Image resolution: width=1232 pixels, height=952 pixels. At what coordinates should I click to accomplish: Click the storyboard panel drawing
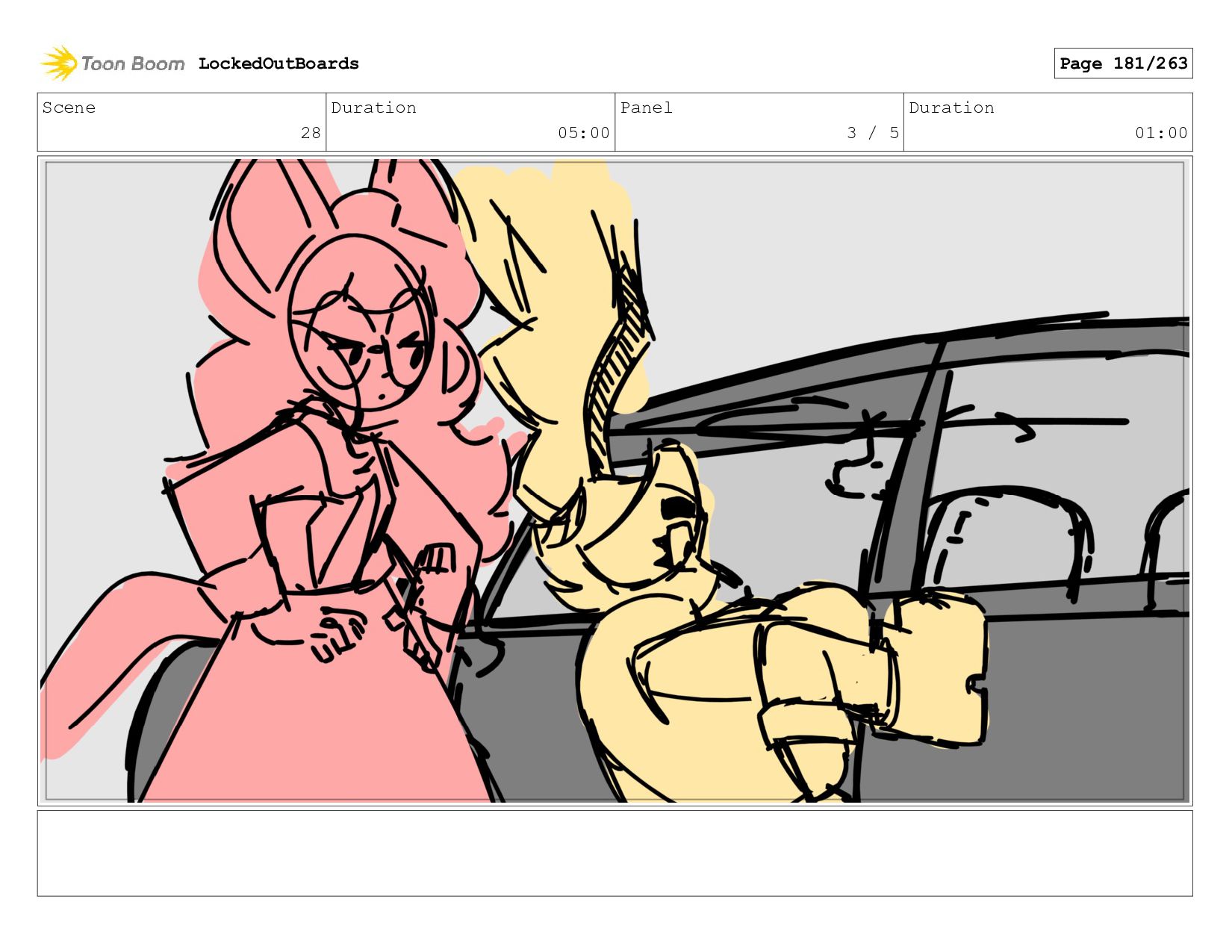click(x=615, y=481)
